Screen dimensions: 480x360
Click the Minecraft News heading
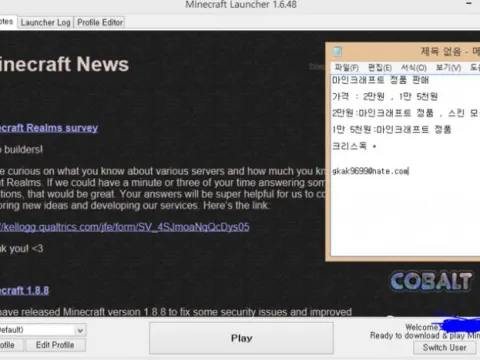coord(64,64)
